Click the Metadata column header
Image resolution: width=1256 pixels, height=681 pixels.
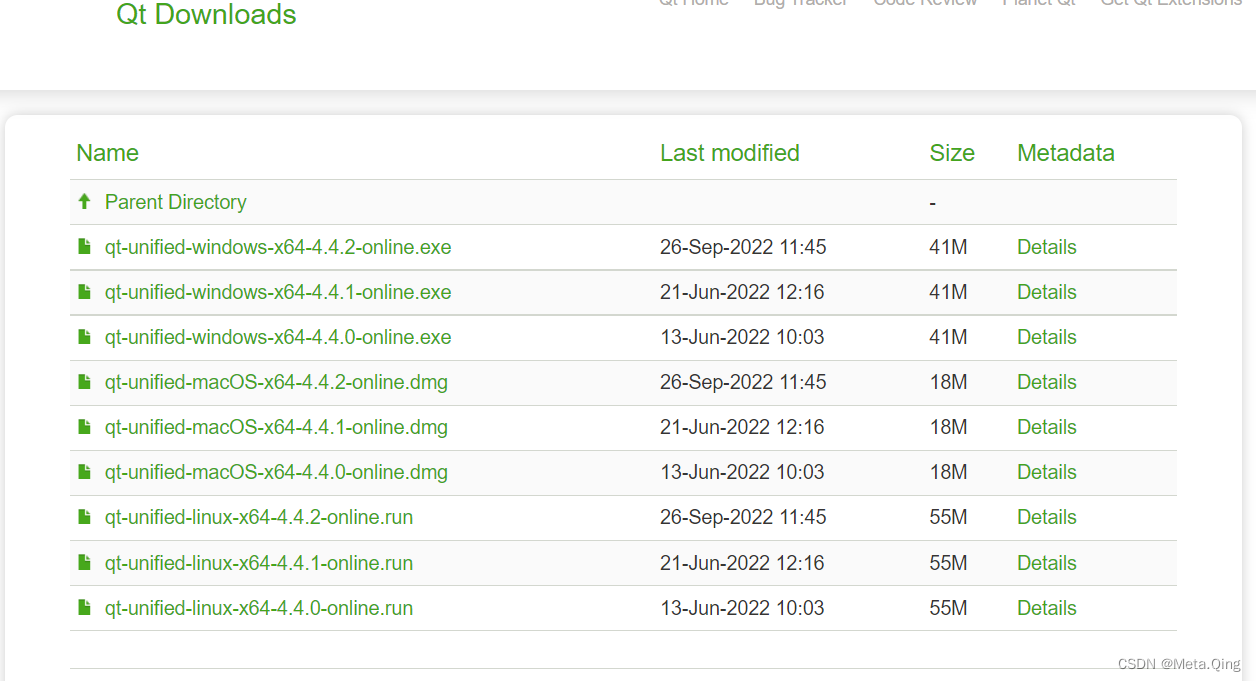tap(1066, 153)
